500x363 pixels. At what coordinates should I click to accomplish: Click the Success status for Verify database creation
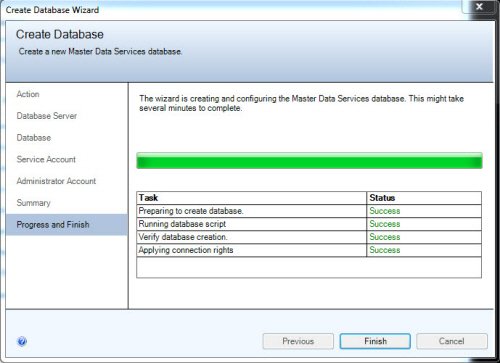click(x=385, y=237)
